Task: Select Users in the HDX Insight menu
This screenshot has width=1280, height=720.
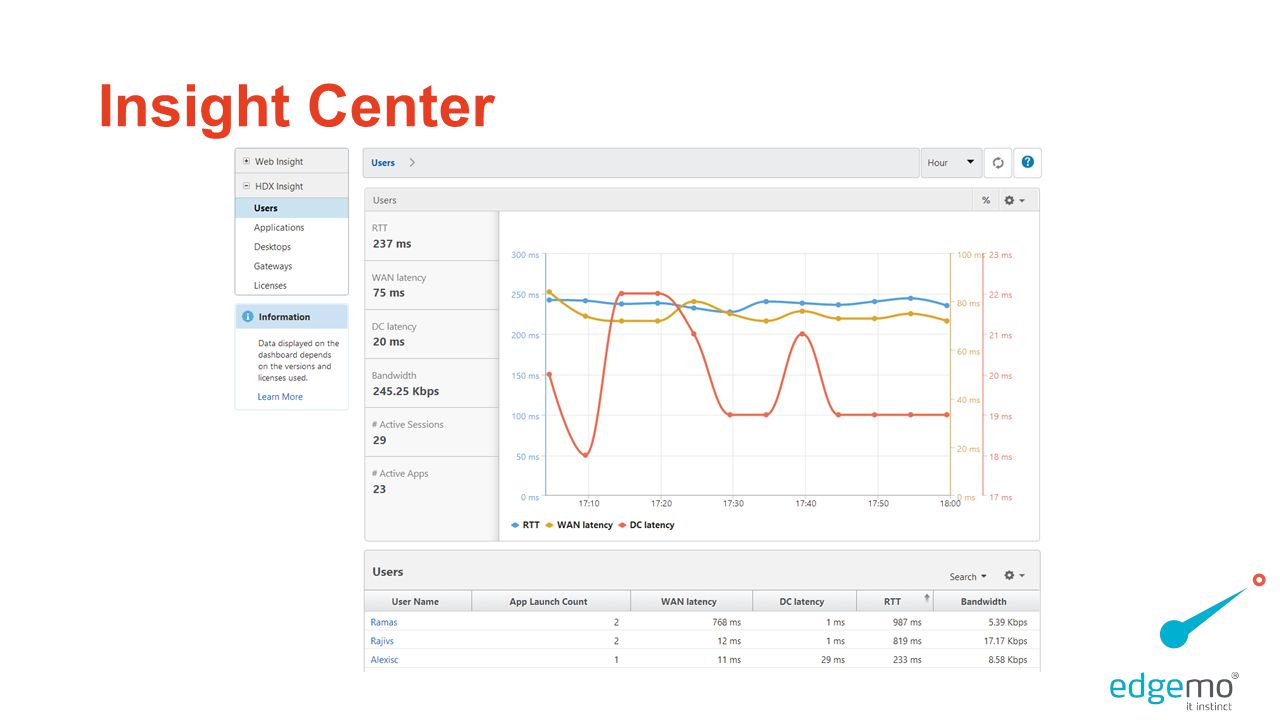Action: tap(292, 208)
